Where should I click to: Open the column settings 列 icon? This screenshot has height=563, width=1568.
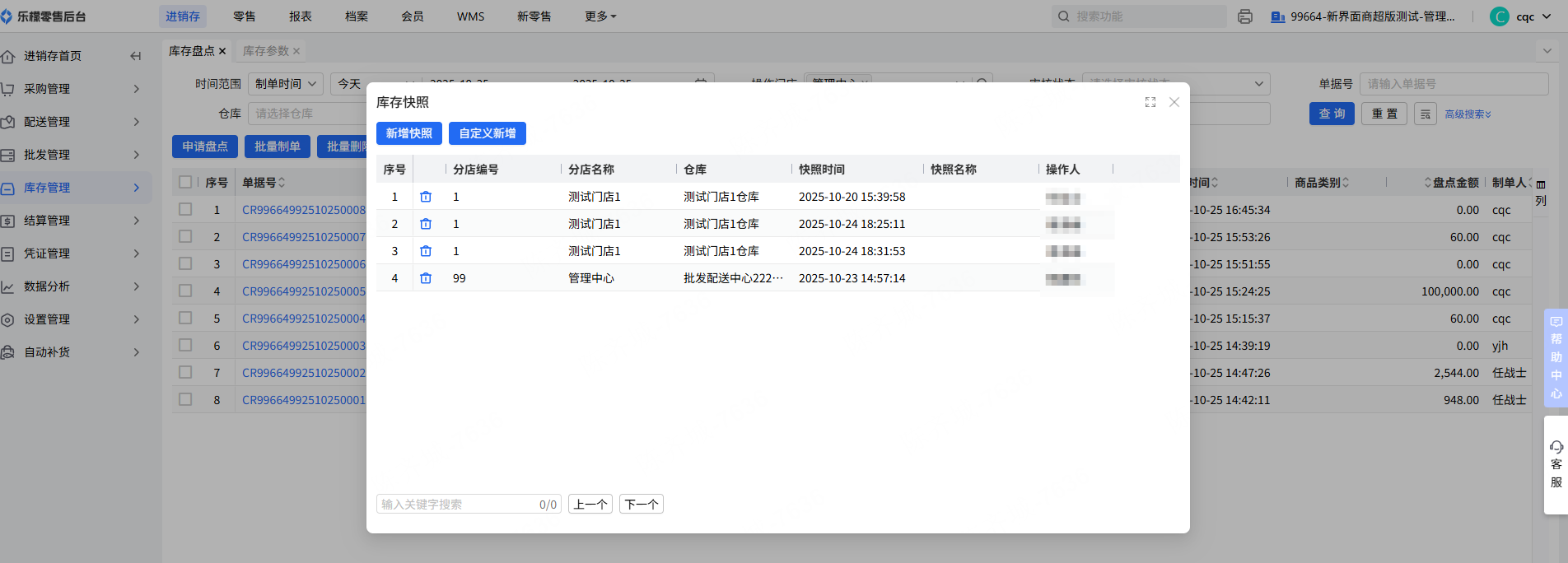click(x=1541, y=193)
